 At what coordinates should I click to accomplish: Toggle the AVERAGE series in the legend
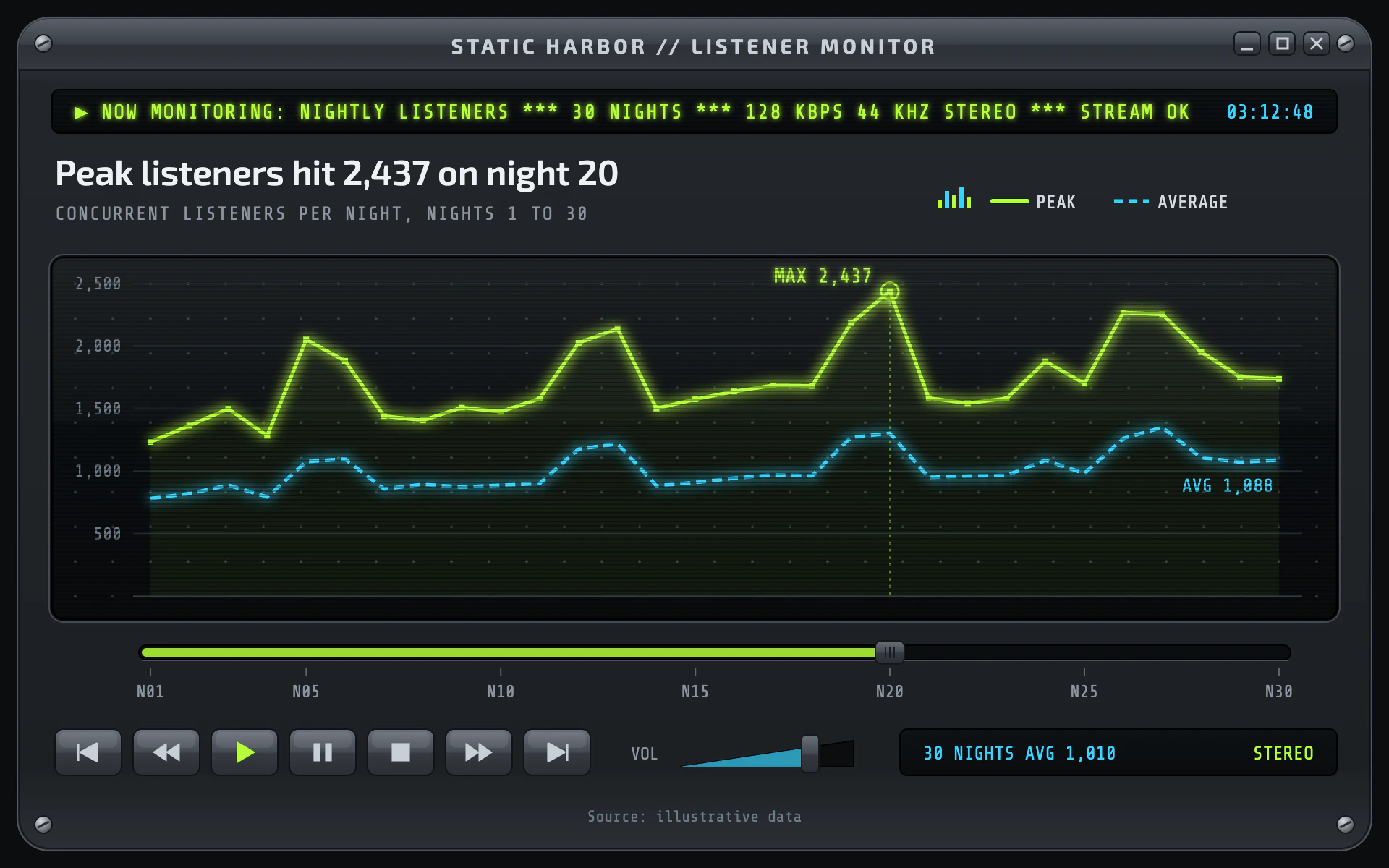(1171, 202)
